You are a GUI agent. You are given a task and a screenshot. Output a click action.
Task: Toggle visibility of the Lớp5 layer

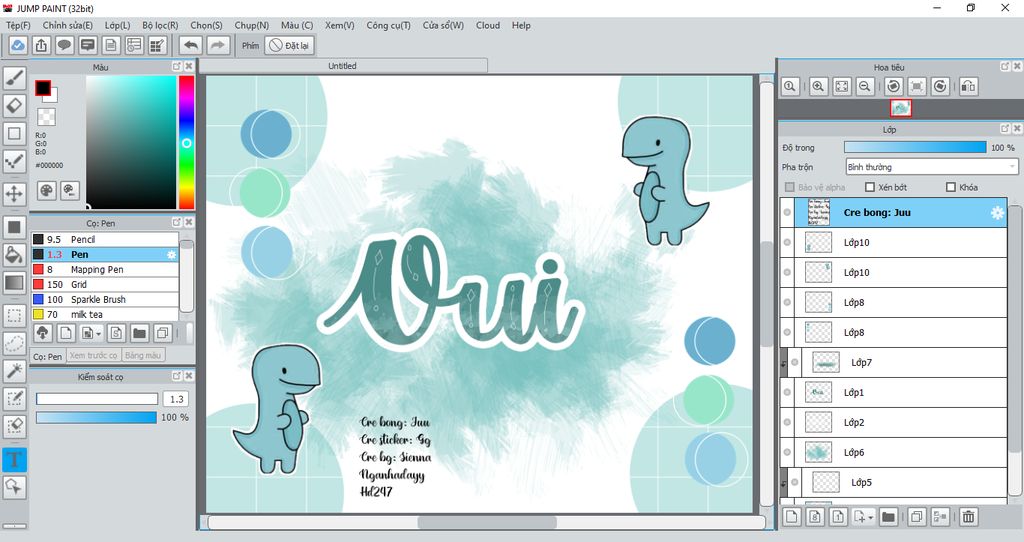[x=795, y=483]
